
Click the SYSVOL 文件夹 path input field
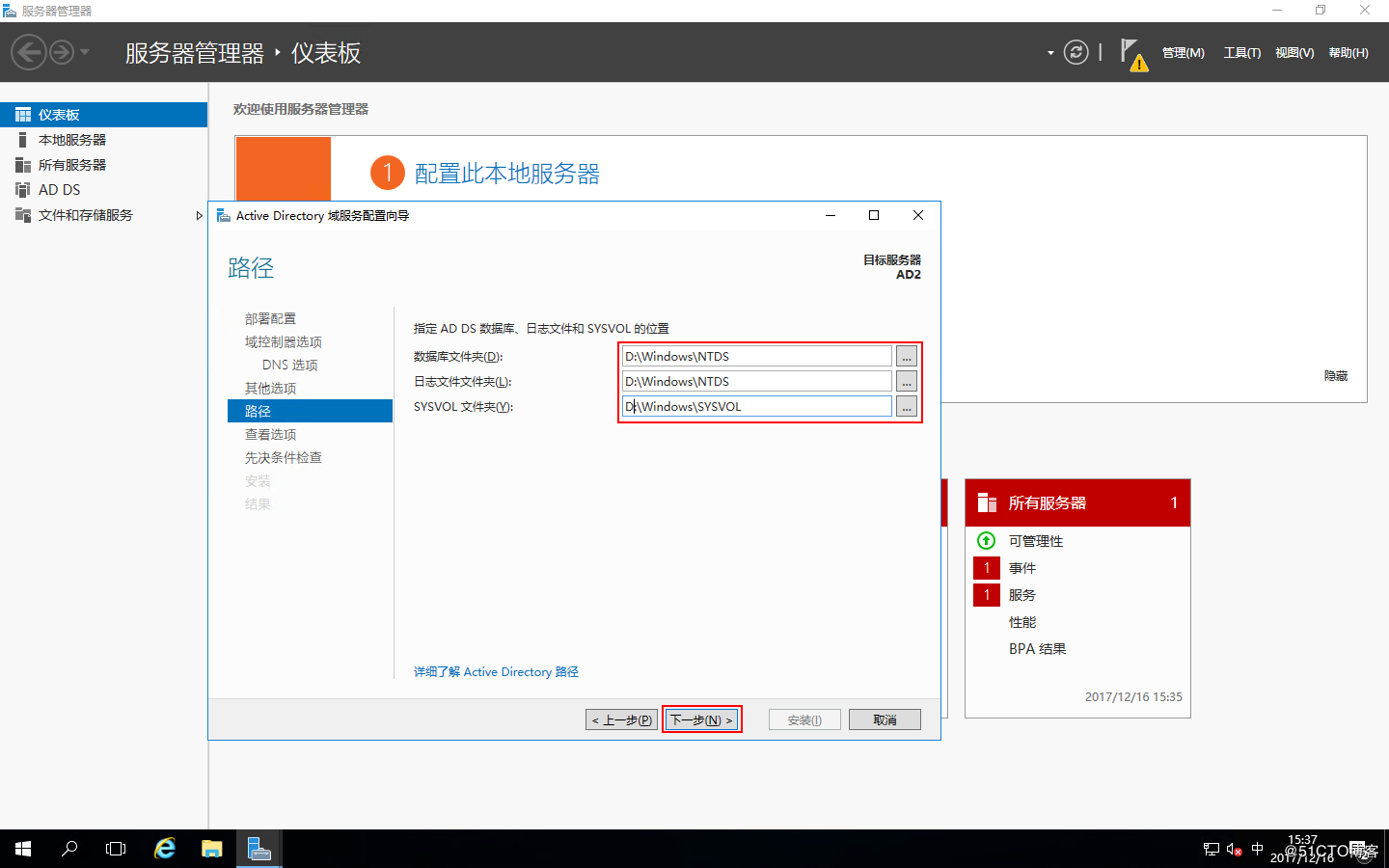point(756,406)
